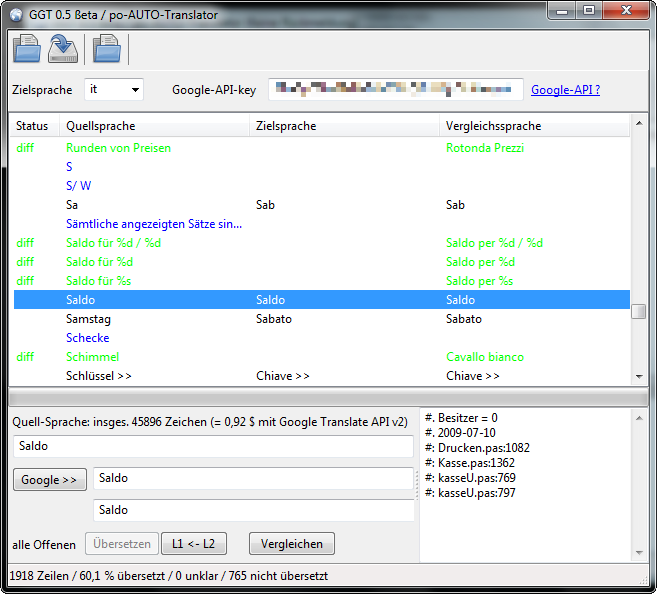The image size is (657, 594).
Task: Click the scroll up arrow of the list
Action: click(638, 125)
